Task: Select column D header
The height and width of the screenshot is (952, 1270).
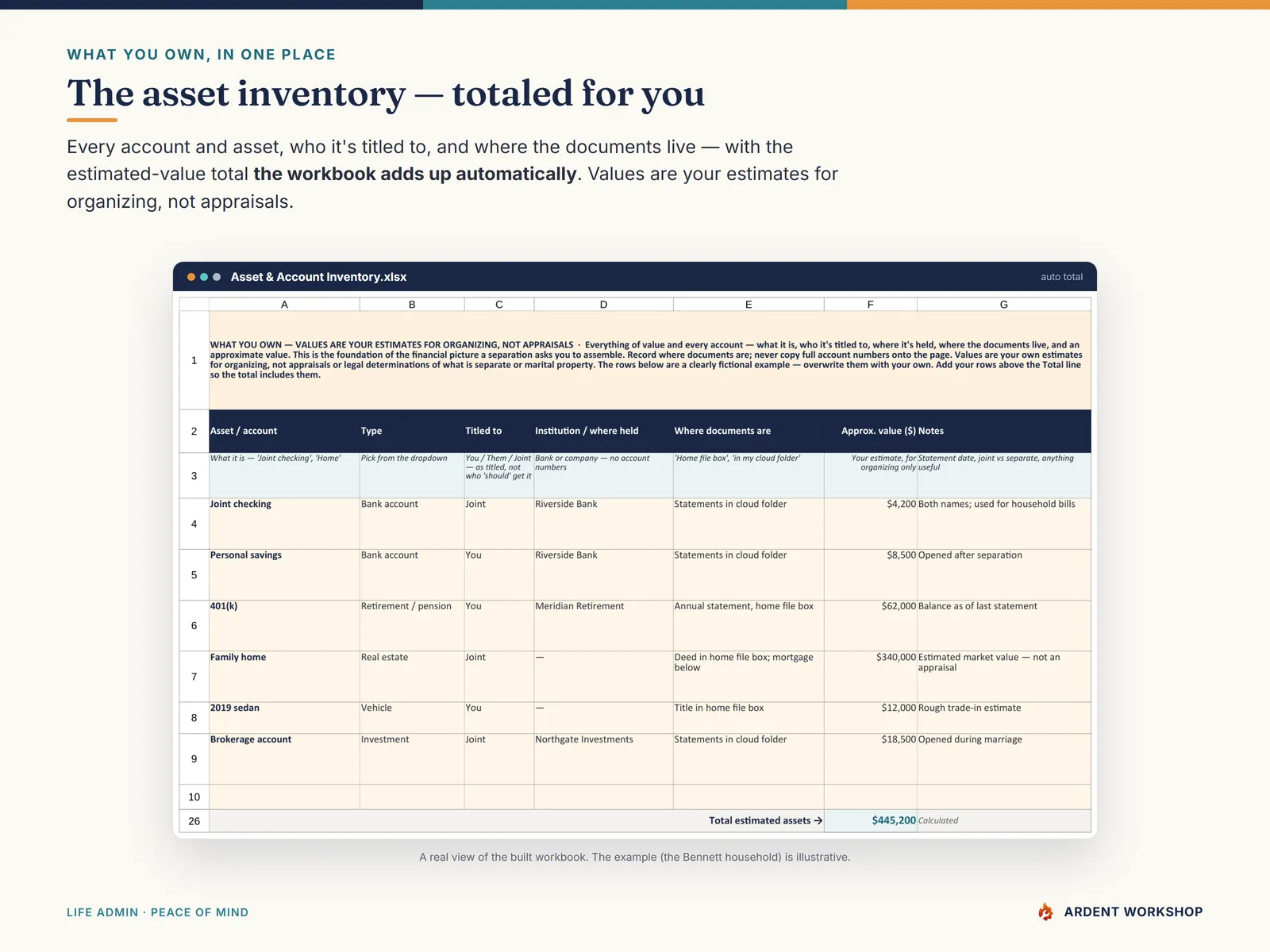Action: click(x=604, y=305)
